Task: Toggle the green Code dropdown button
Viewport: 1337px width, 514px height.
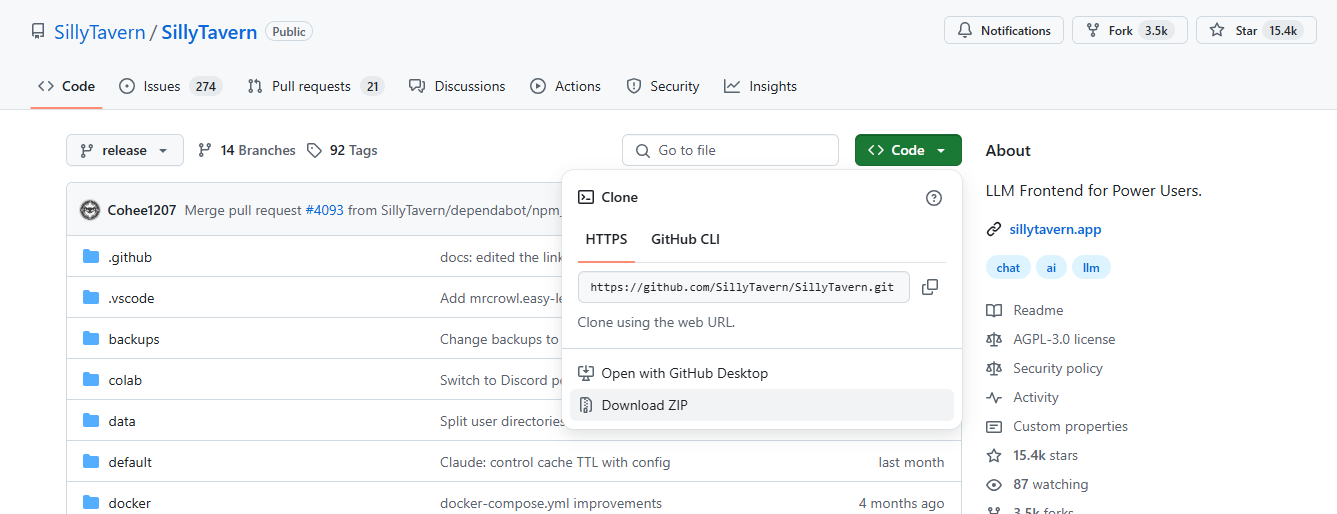Action: tap(908, 150)
